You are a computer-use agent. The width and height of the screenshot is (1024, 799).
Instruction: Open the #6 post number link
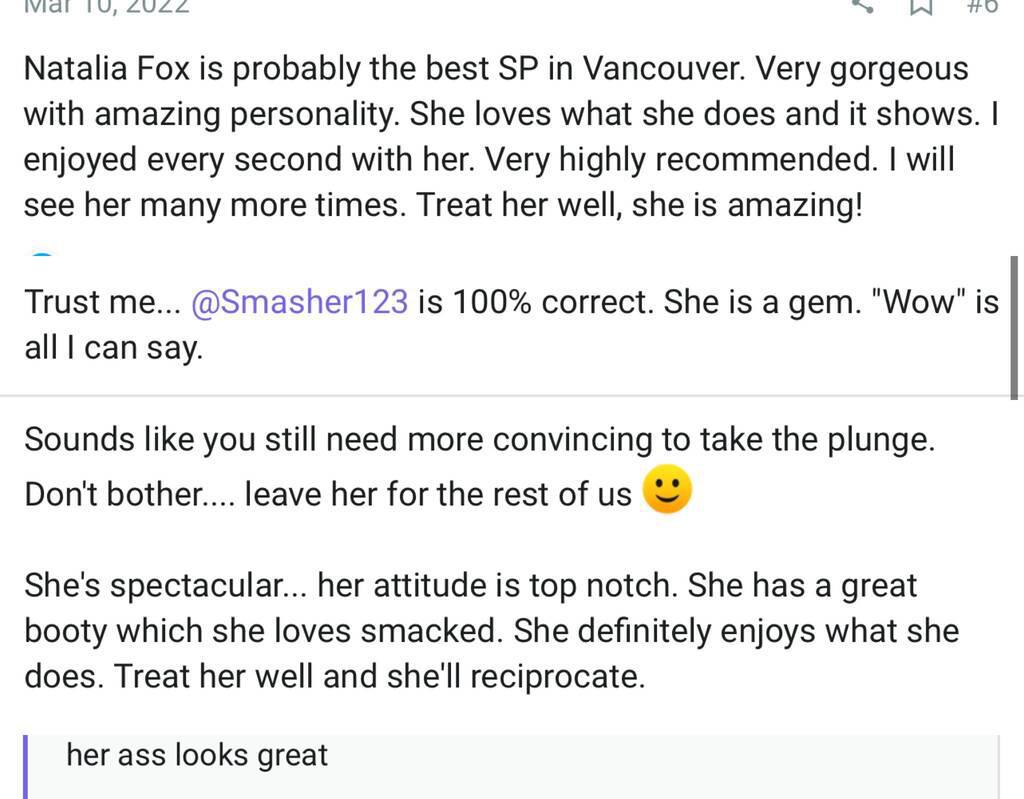point(983,5)
